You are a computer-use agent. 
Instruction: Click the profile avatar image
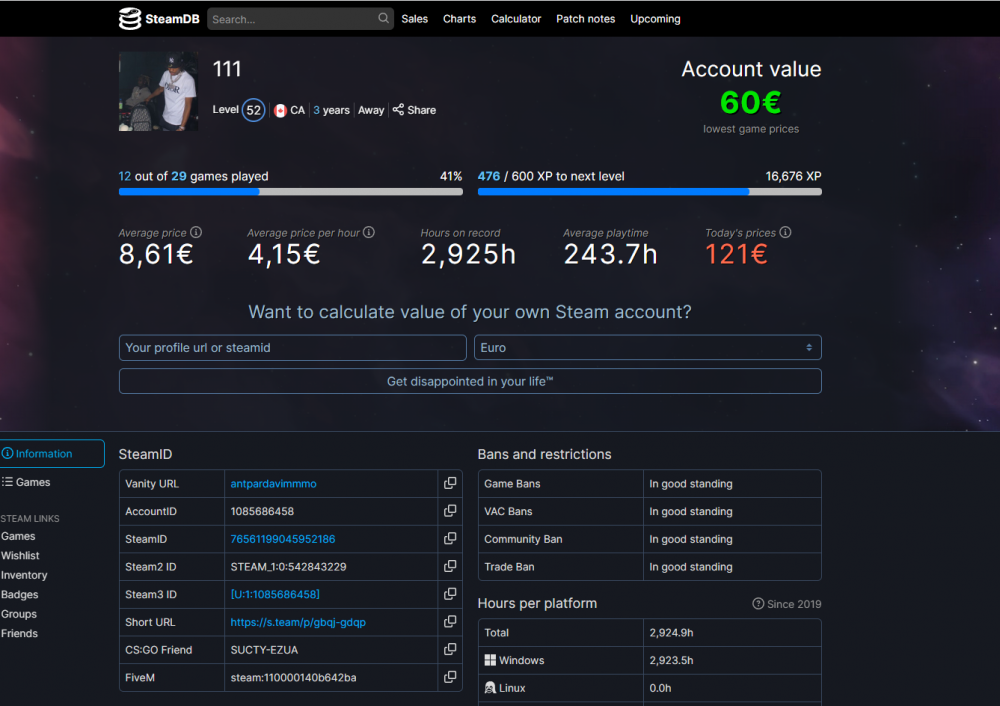tap(158, 91)
